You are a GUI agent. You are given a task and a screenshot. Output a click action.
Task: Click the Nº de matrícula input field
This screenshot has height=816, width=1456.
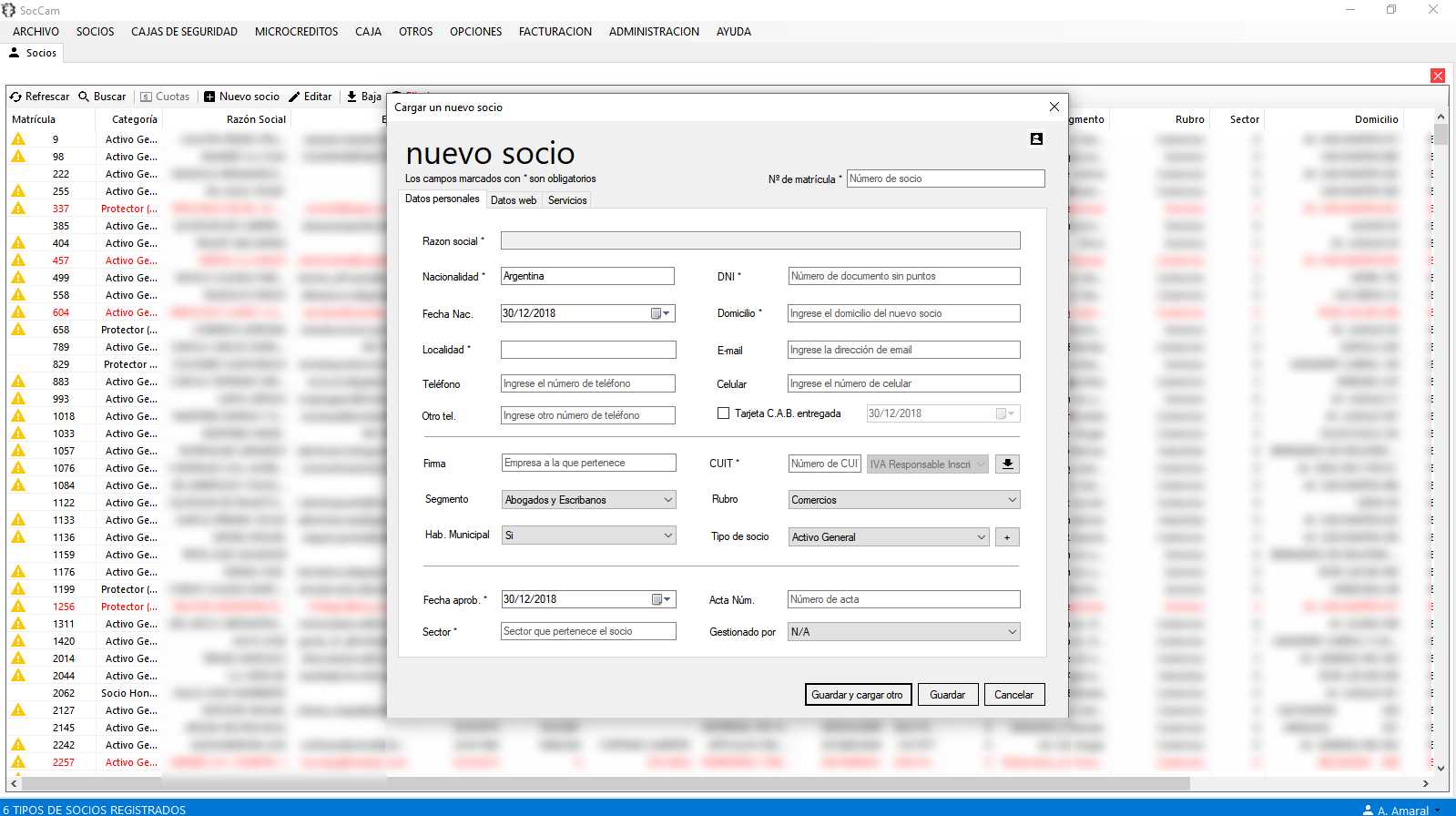[945, 178]
